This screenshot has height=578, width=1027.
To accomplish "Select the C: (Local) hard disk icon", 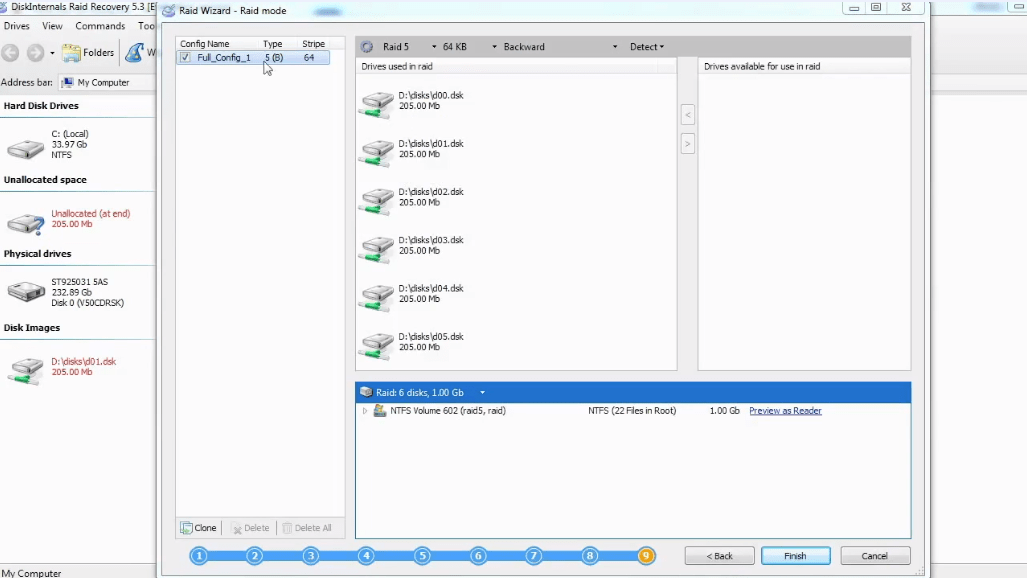I will [25, 149].
